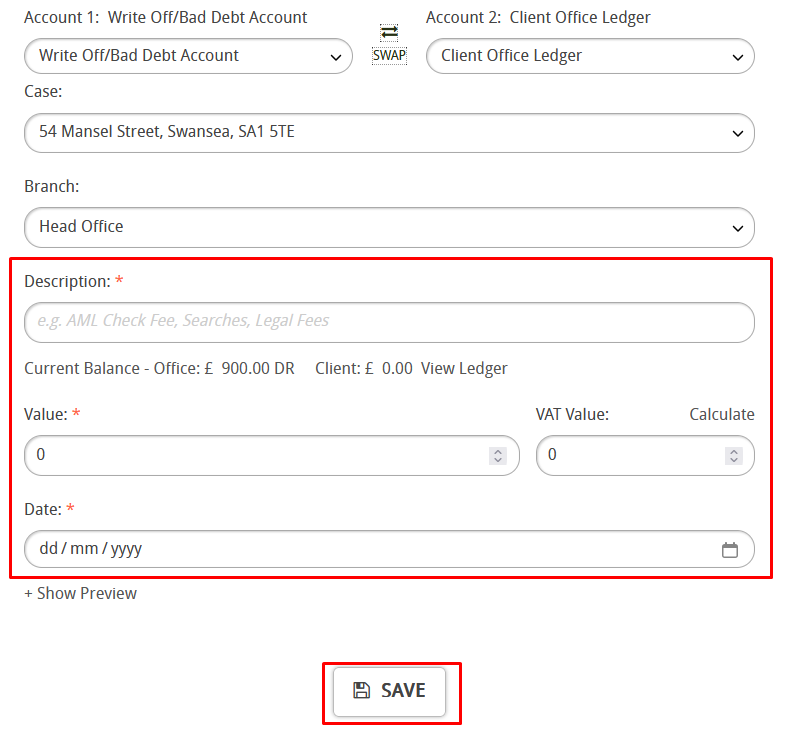Open the View Ledger link
The width and height of the screenshot is (793, 731).
[464, 368]
